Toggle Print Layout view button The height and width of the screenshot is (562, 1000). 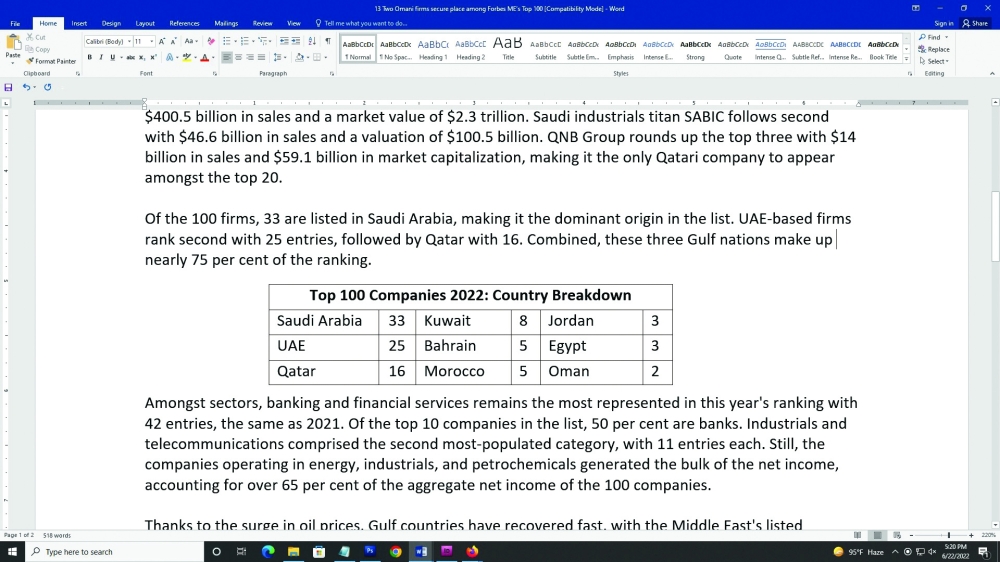click(878, 535)
